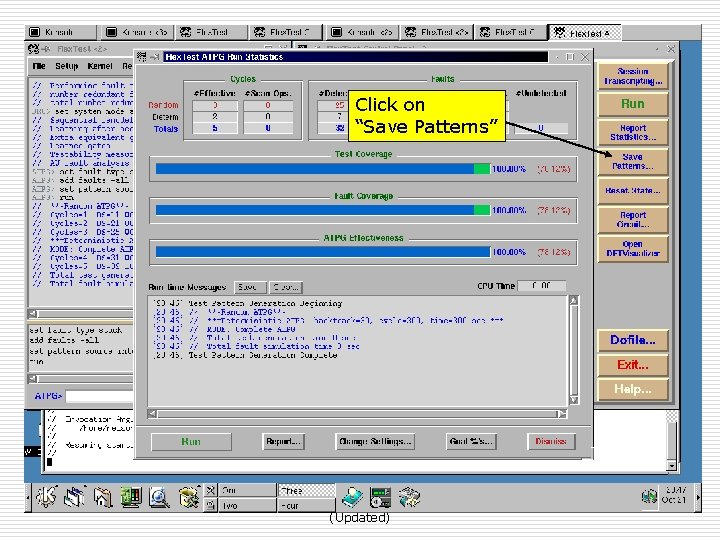720x540 pixels.
Task: Click messages horizontal scrollbar right arrow
Action: (562, 414)
